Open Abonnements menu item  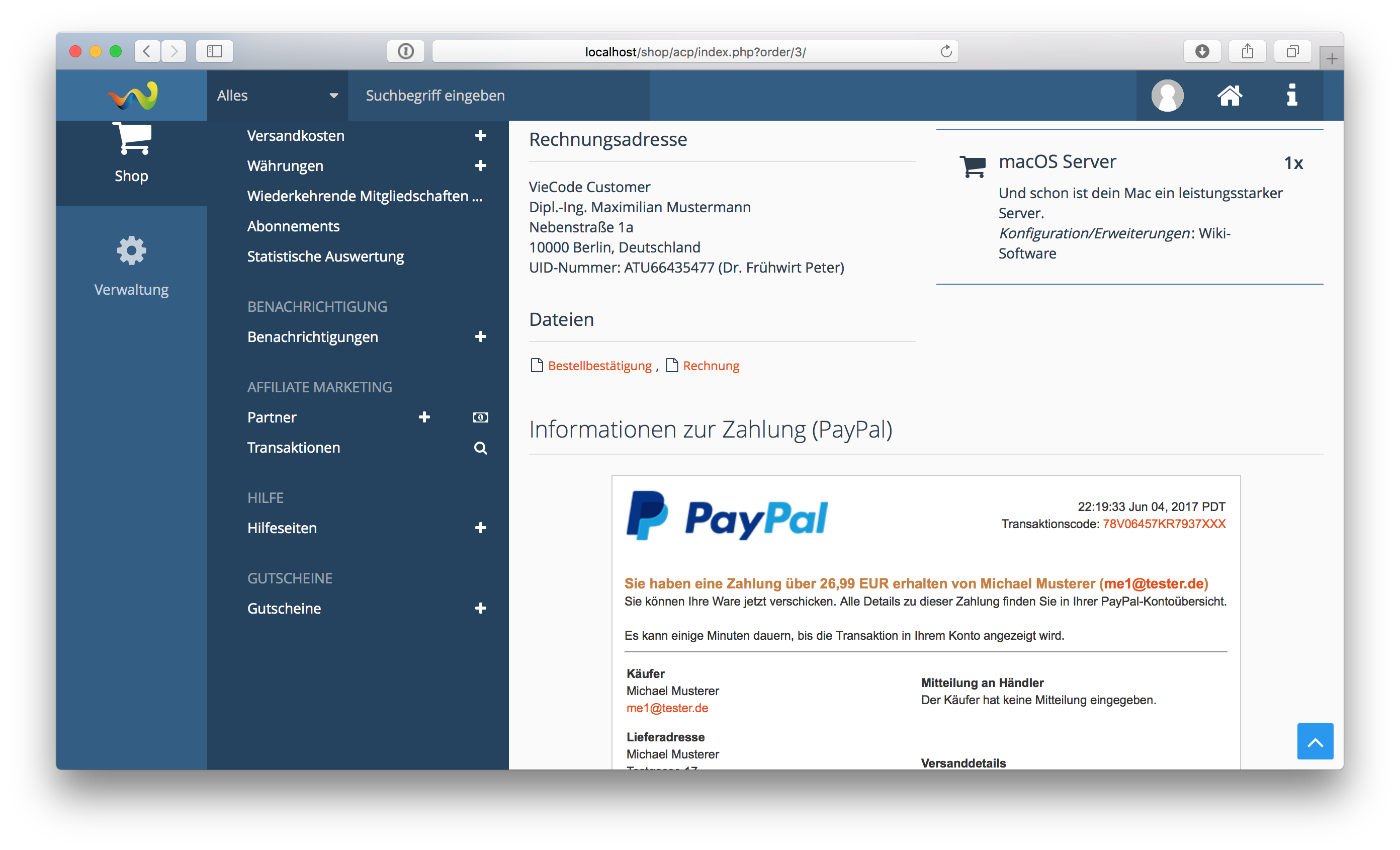(293, 226)
